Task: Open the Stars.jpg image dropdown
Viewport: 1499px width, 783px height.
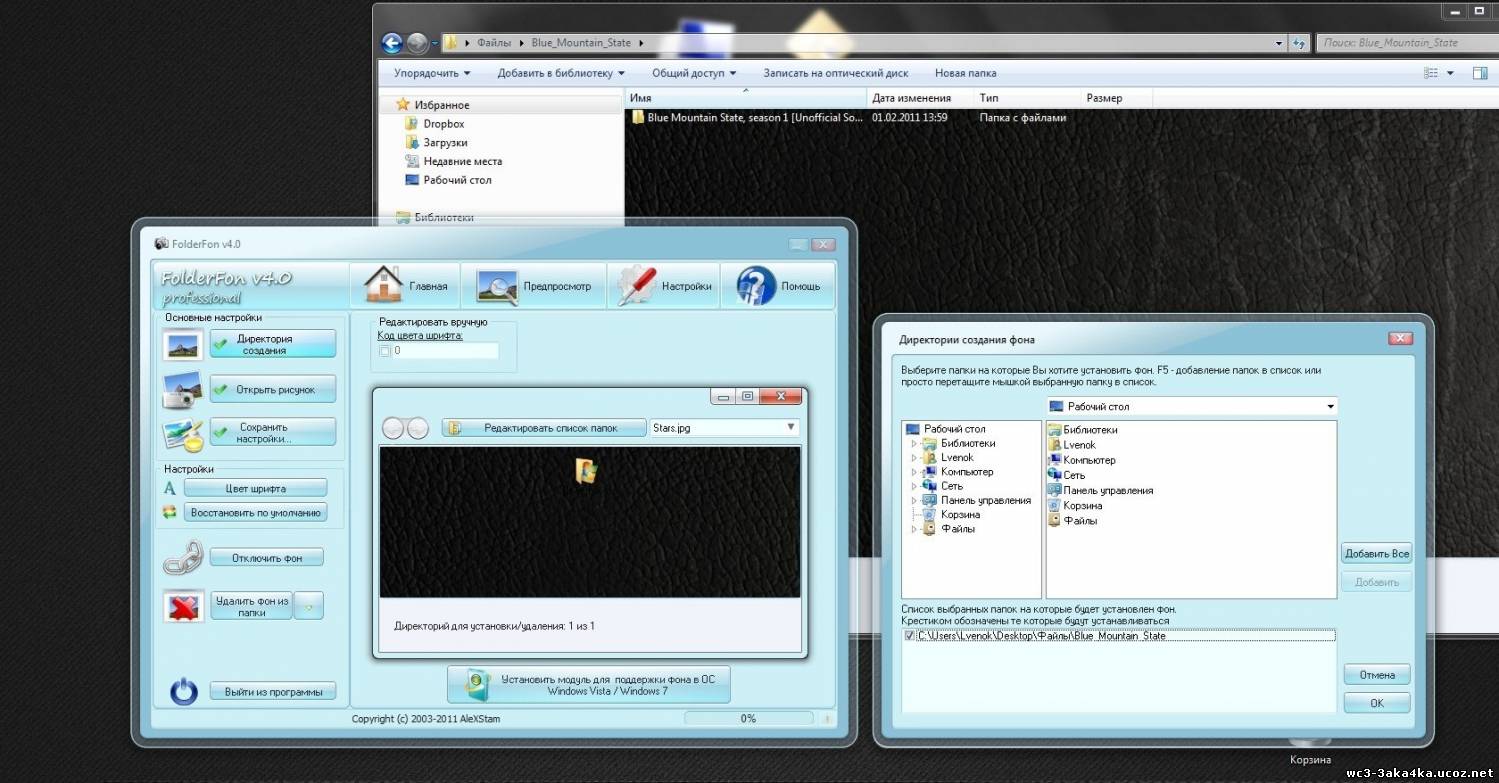Action: [x=791, y=428]
